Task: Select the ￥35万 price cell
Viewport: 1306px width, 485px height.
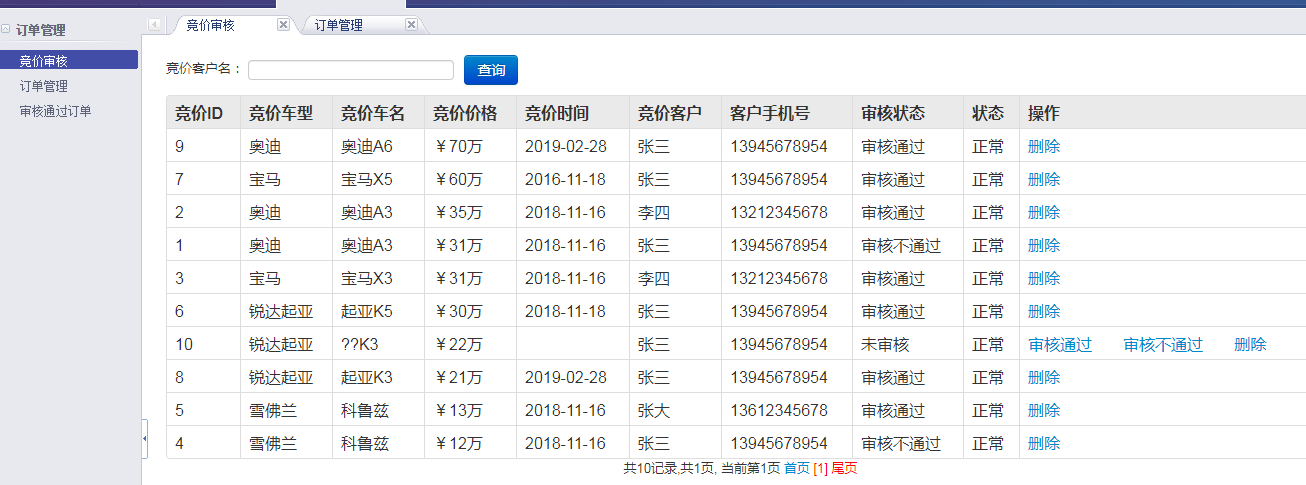Action: click(x=470, y=213)
